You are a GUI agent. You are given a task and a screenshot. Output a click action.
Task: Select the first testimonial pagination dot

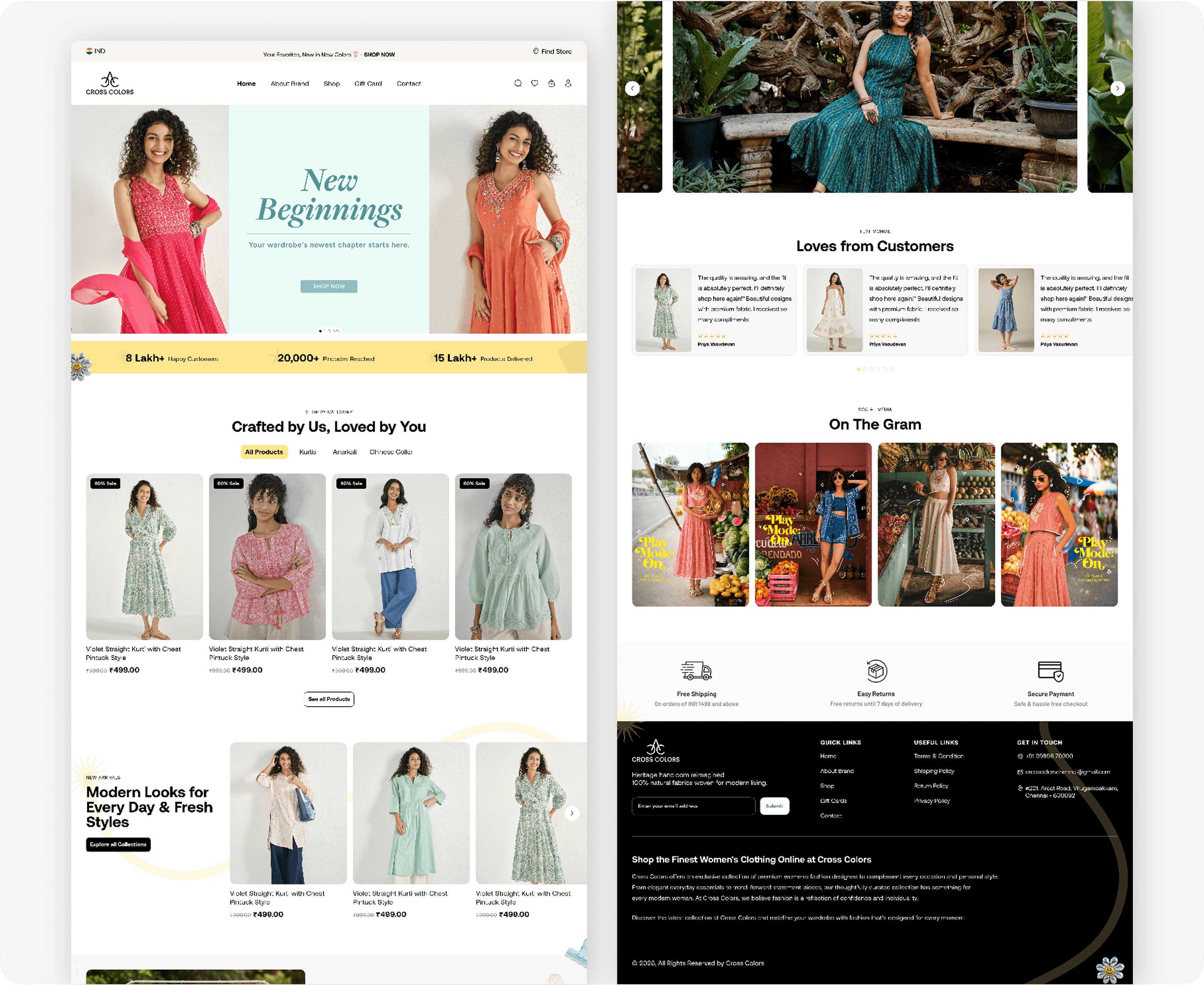858,369
